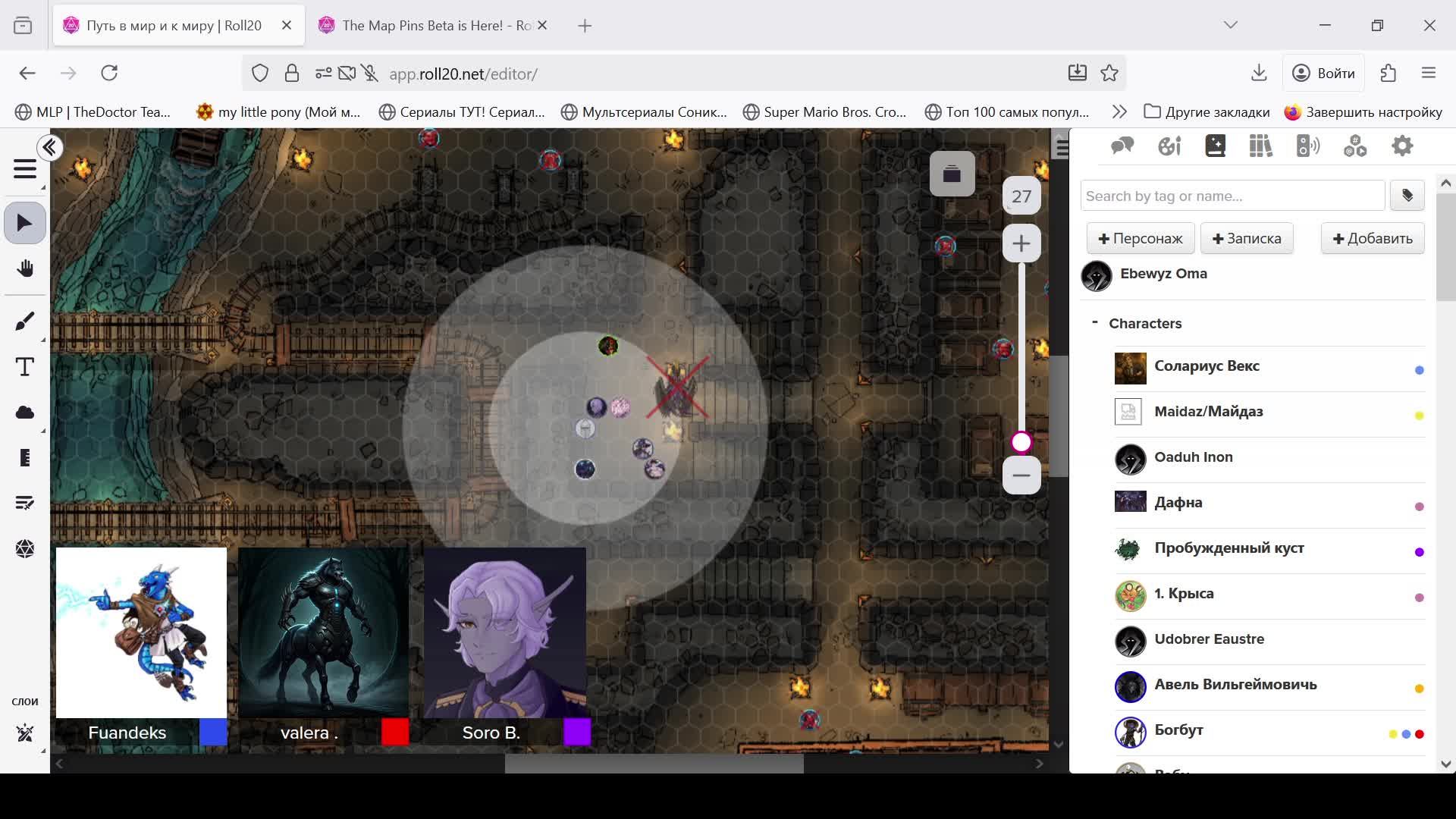Toggle the tag filter button
The image size is (1456, 819).
point(1407,196)
